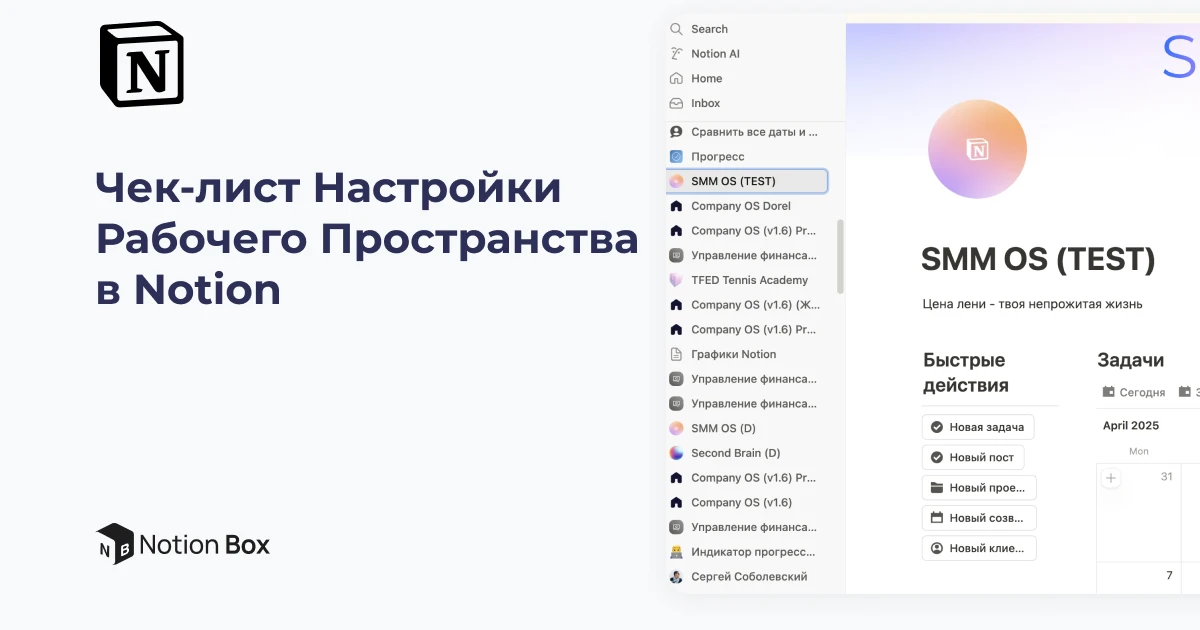Click the Прогресс page icon
This screenshot has height=630, width=1200.
pyautogui.click(x=677, y=157)
